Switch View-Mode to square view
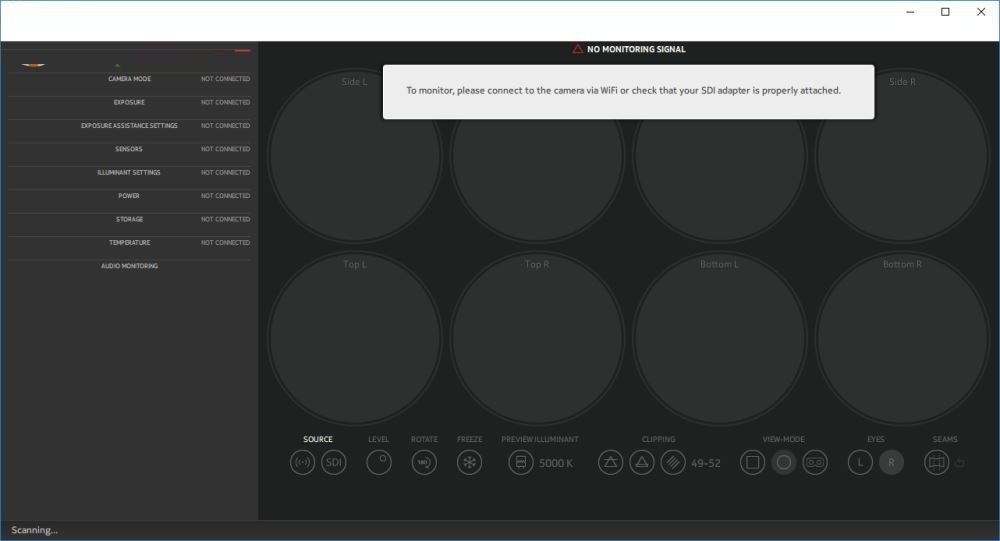The width and height of the screenshot is (1000, 541). 753,463
